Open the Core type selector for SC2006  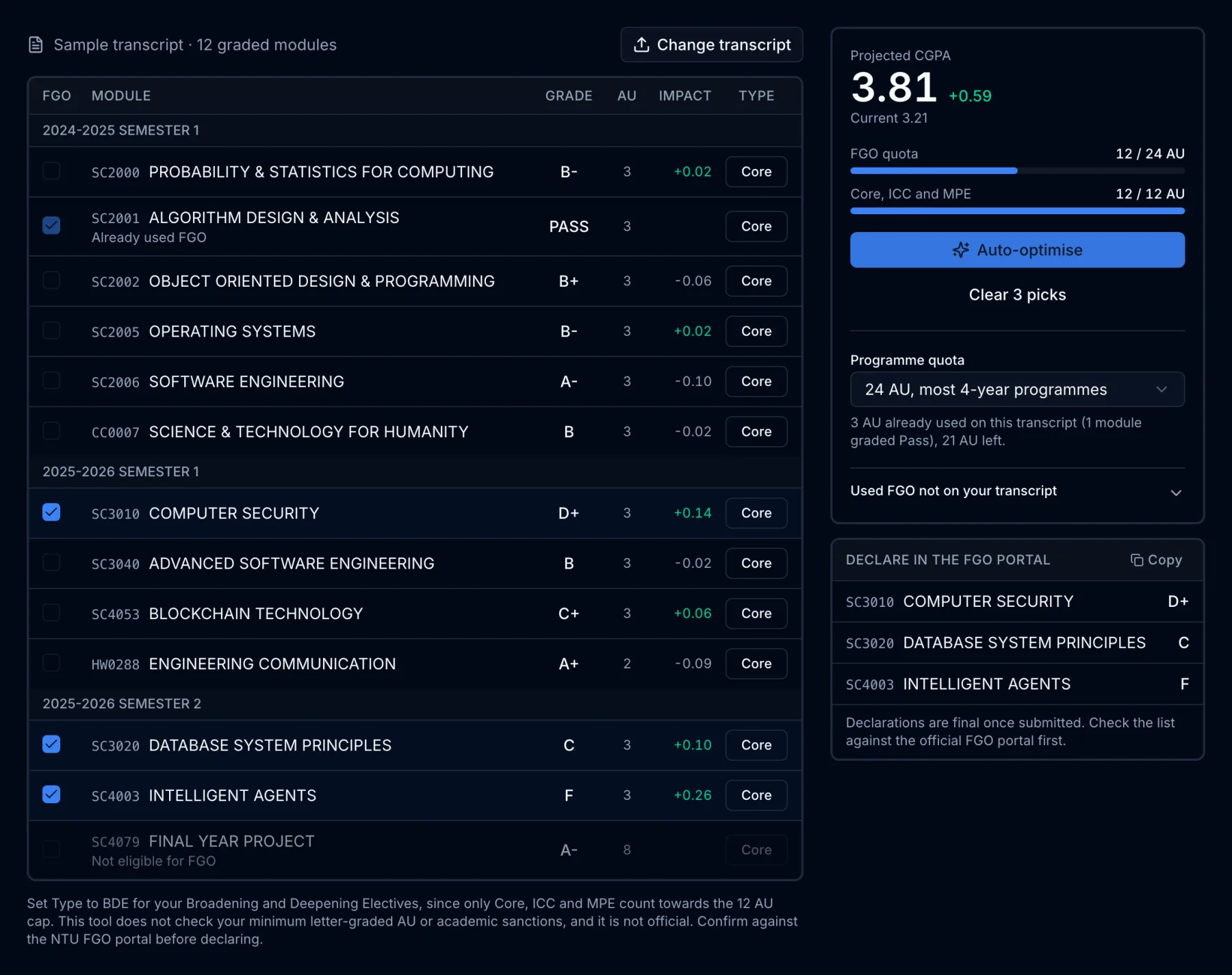coord(756,381)
